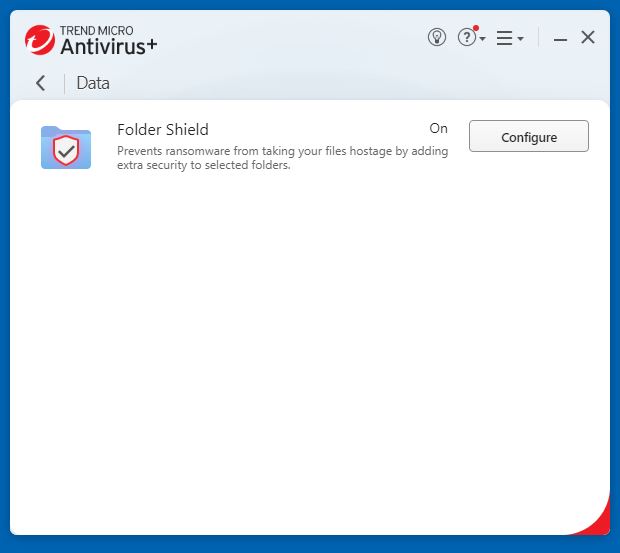The image size is (620, 553).
Task: Expand the hamburger menu dropdown
Action: (510, 38)
